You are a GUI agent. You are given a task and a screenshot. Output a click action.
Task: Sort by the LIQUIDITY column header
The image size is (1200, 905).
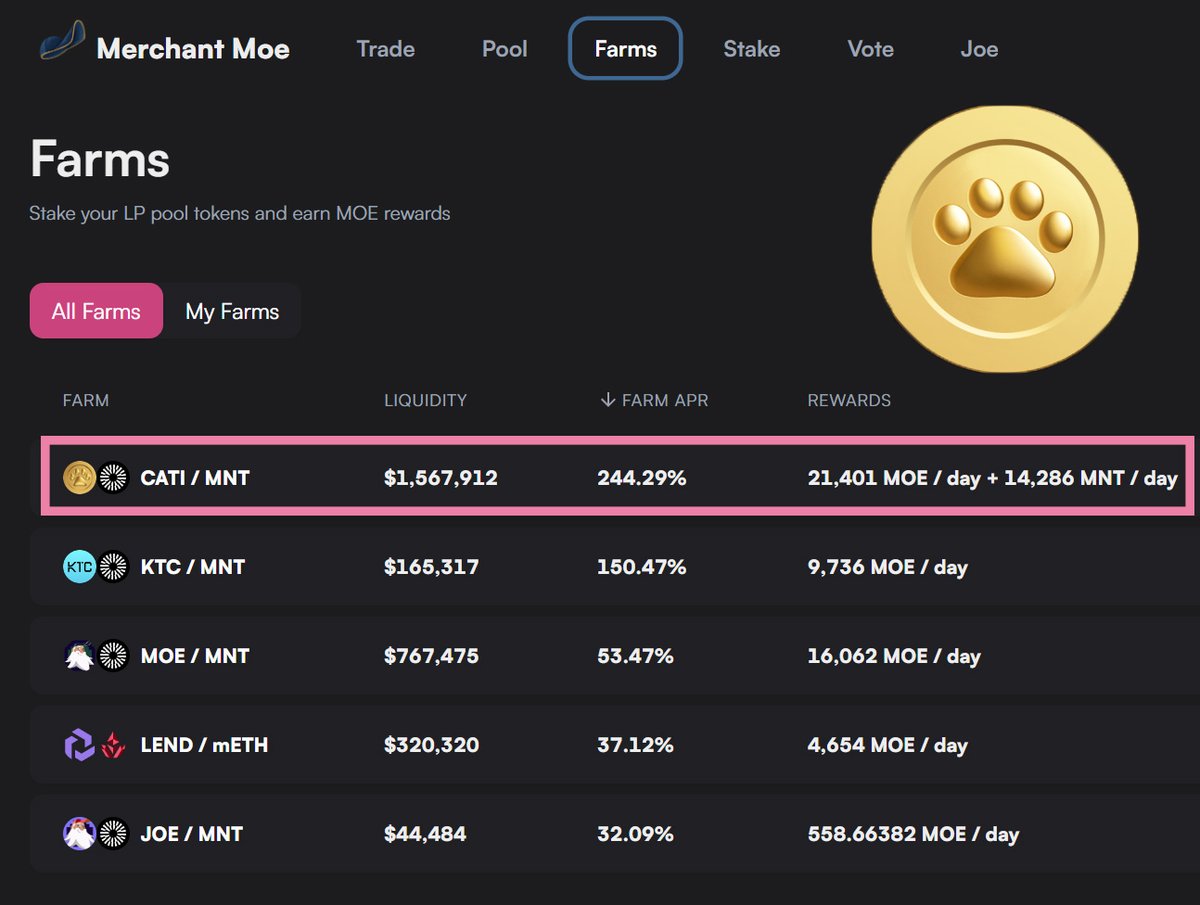pos(425,400)
